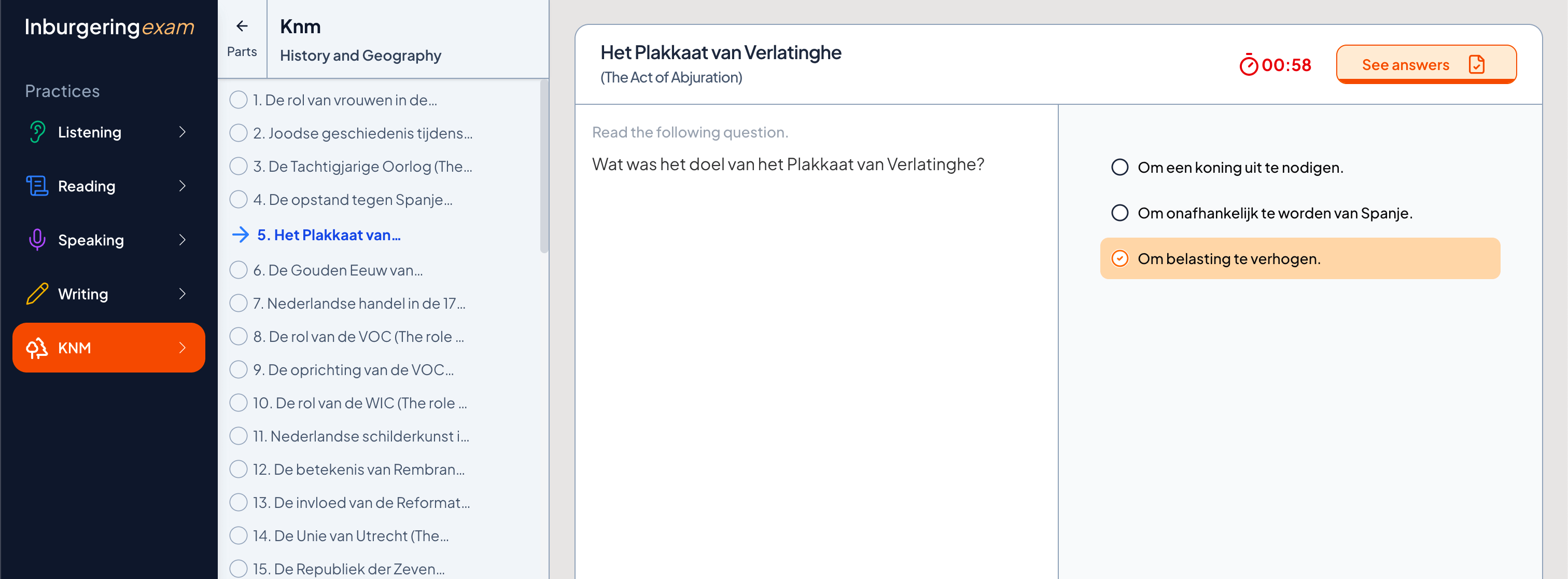
Task: Open the Inburgeringexam logo home
Action: [x=109, y=27]
